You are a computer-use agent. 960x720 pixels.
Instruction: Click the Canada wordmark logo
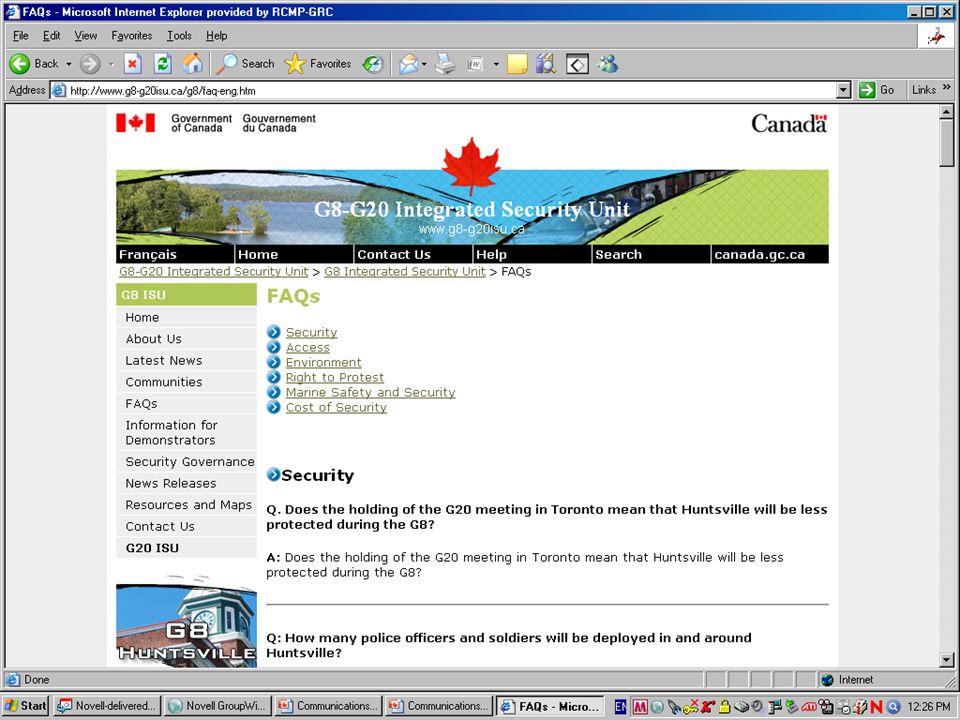click(789, 123)
